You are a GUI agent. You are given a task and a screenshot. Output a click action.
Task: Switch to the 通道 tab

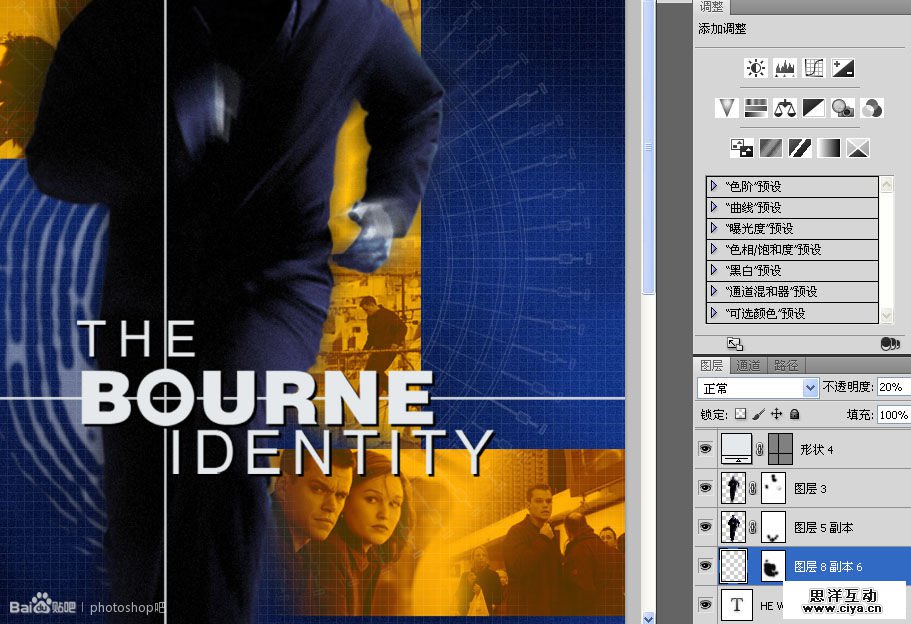[748, 366]
